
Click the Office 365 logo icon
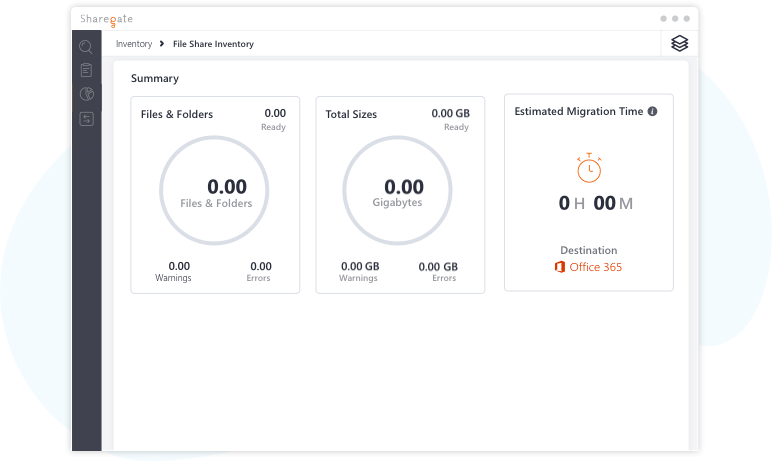point(560,267)
